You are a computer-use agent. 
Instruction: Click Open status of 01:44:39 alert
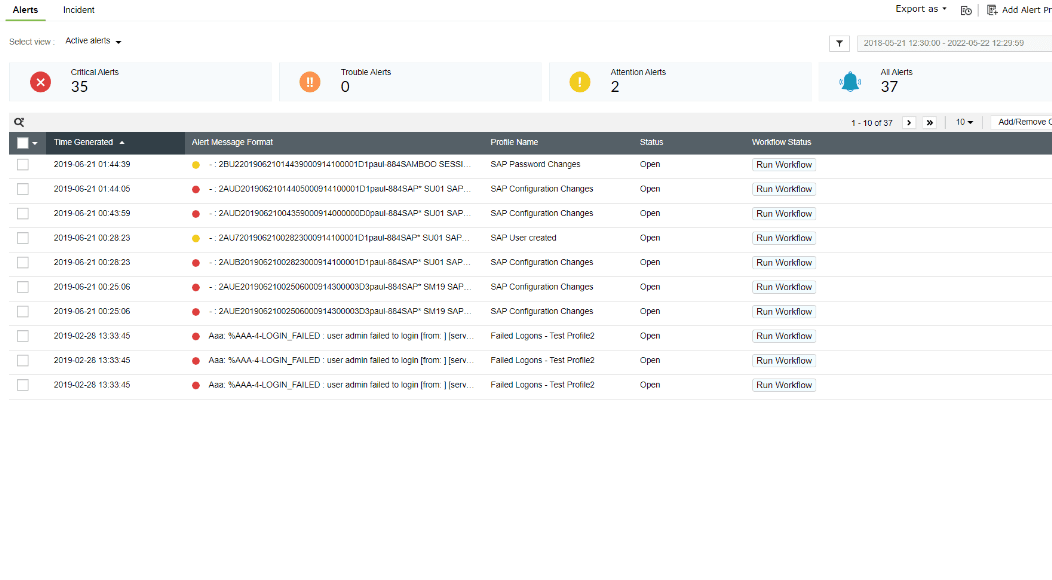coord(649,164)
